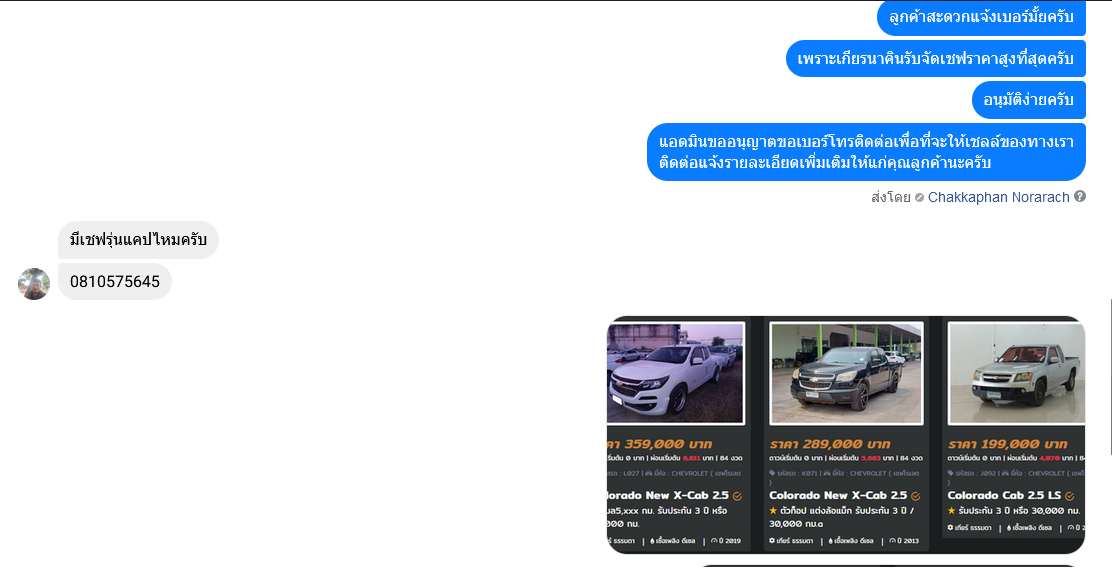
Task: Select the long message starting 'แอดมินขออนุญาตขอเบอร์โทร'
Action: tap(866, 153)
